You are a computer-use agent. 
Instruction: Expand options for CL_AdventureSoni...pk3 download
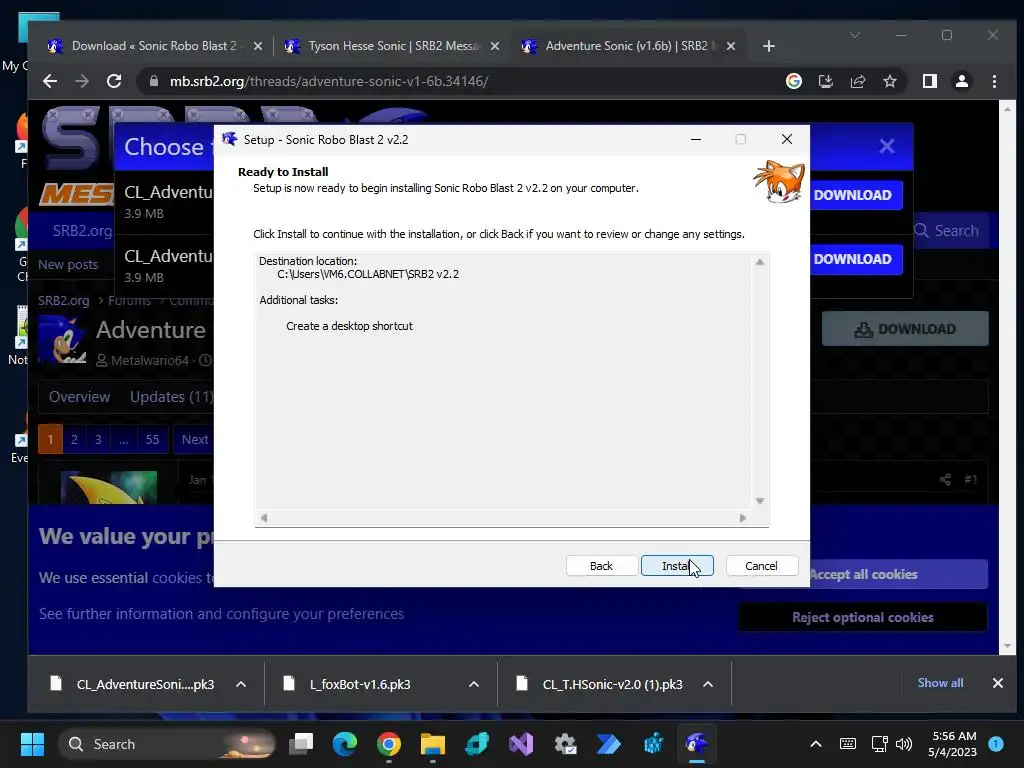pos(241,684)
